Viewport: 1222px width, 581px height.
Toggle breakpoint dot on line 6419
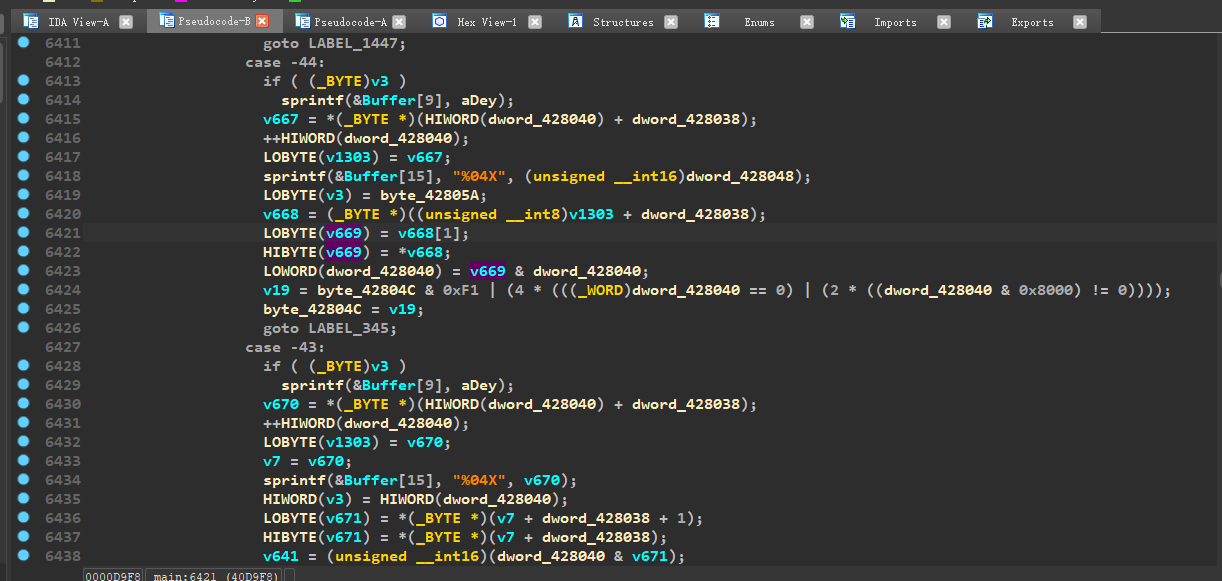(23, 195)
